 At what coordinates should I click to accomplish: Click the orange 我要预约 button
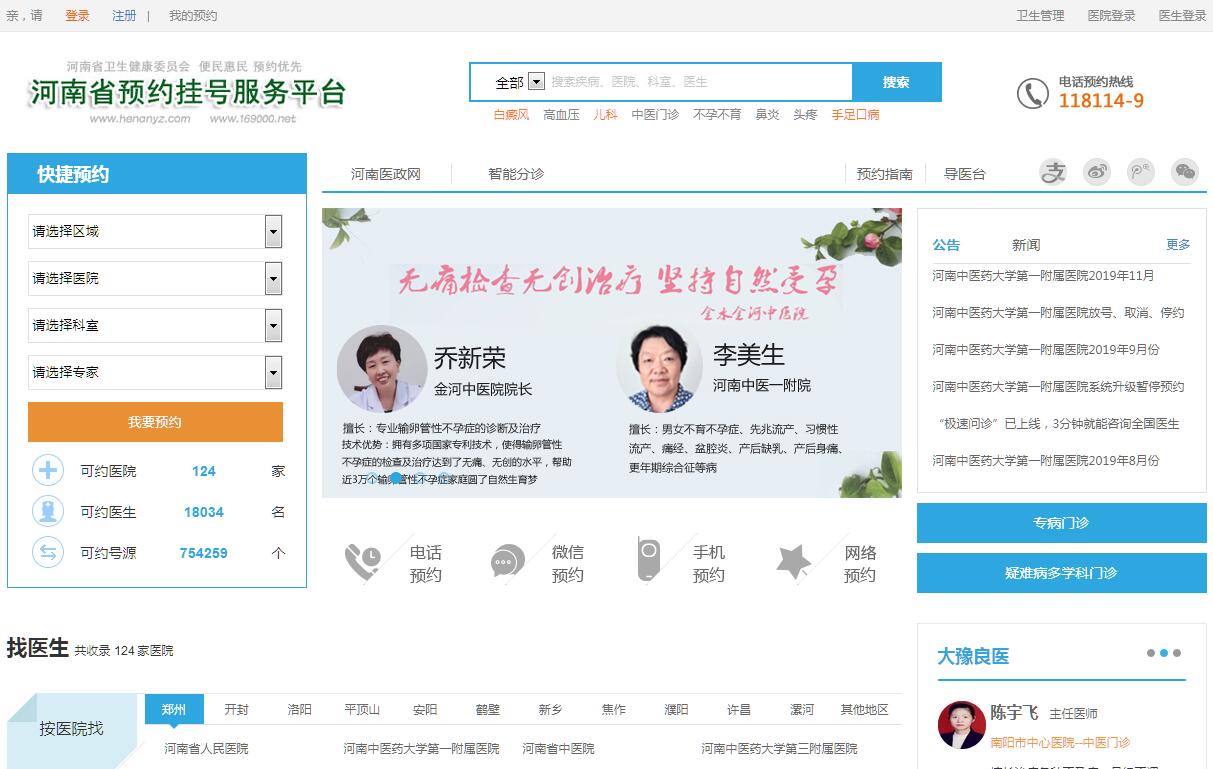pos(155,422)
